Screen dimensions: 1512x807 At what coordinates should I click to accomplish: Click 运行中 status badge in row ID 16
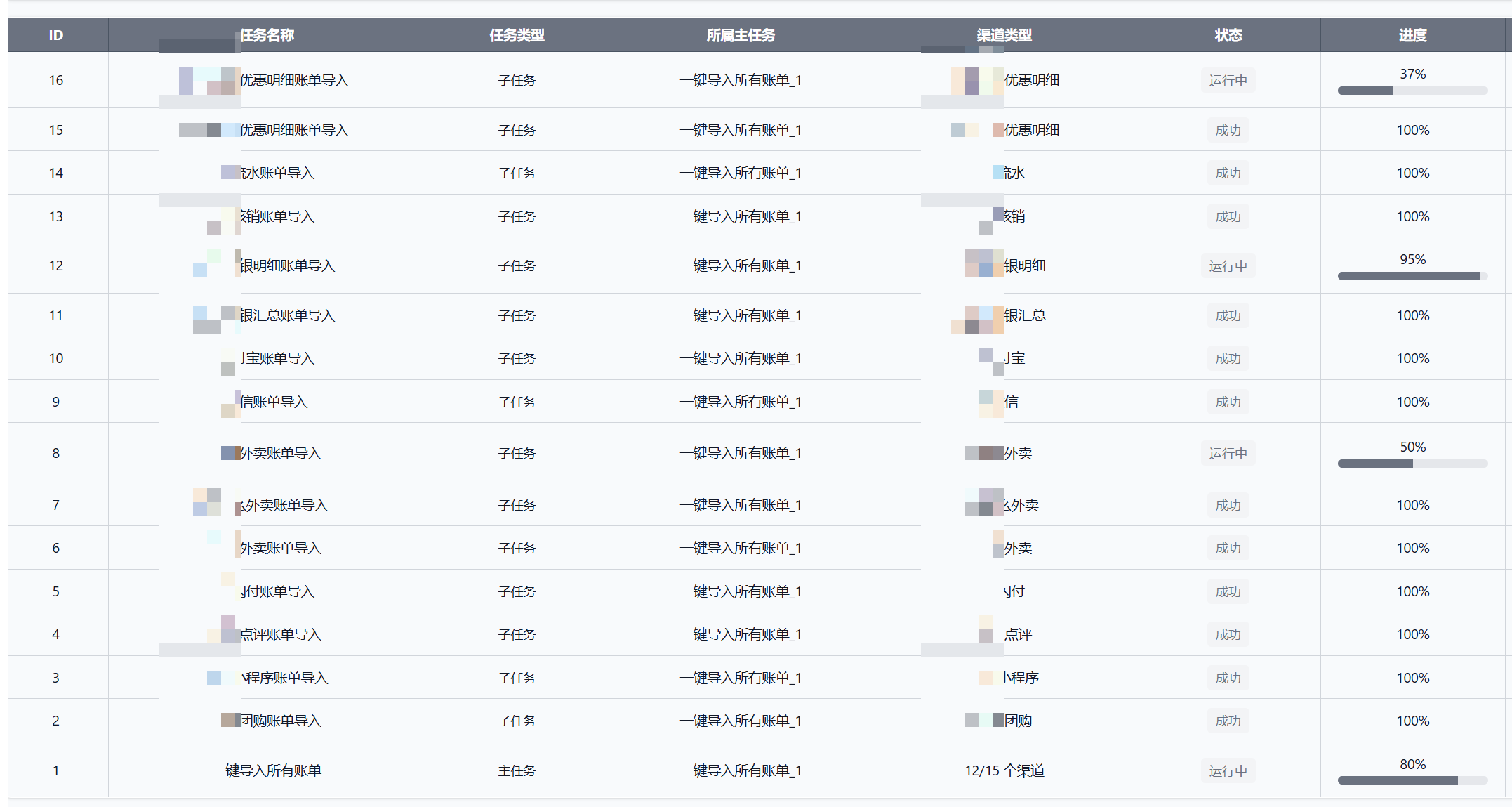[1228, 81]
